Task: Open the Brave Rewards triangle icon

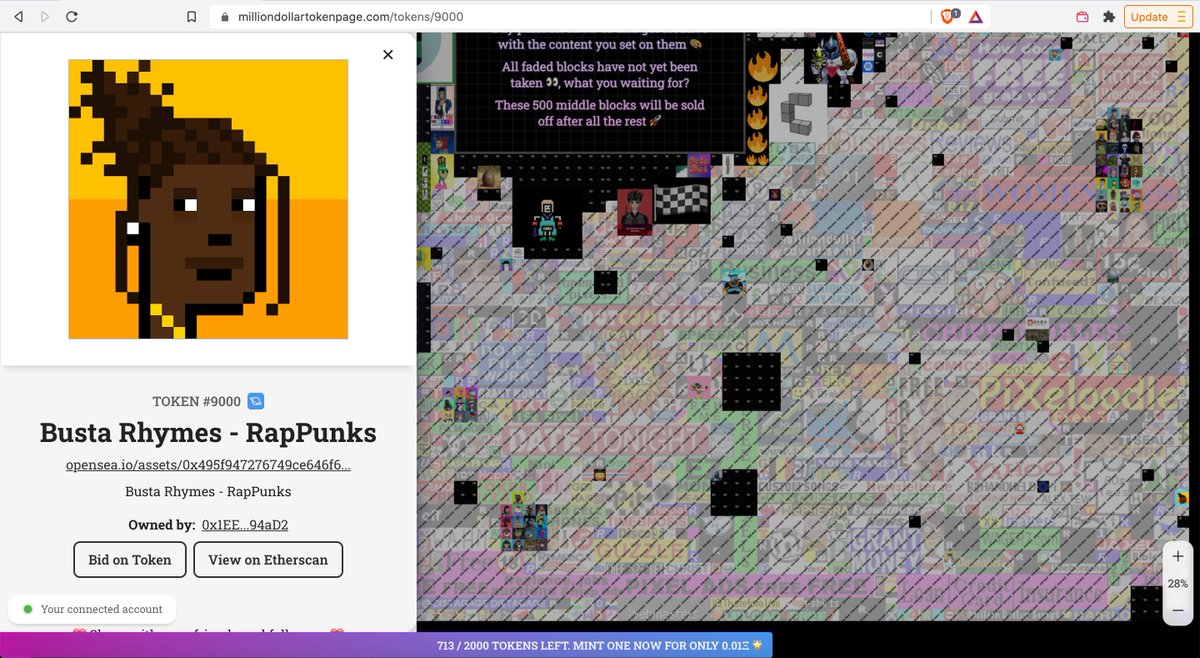Action: pos(975,17)
